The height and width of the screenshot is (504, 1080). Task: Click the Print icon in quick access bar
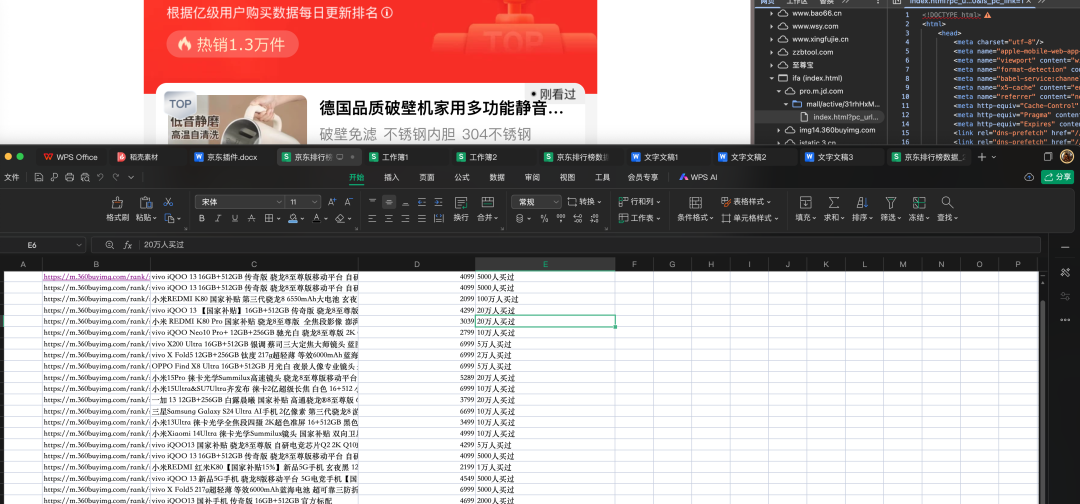pos(70,177)
